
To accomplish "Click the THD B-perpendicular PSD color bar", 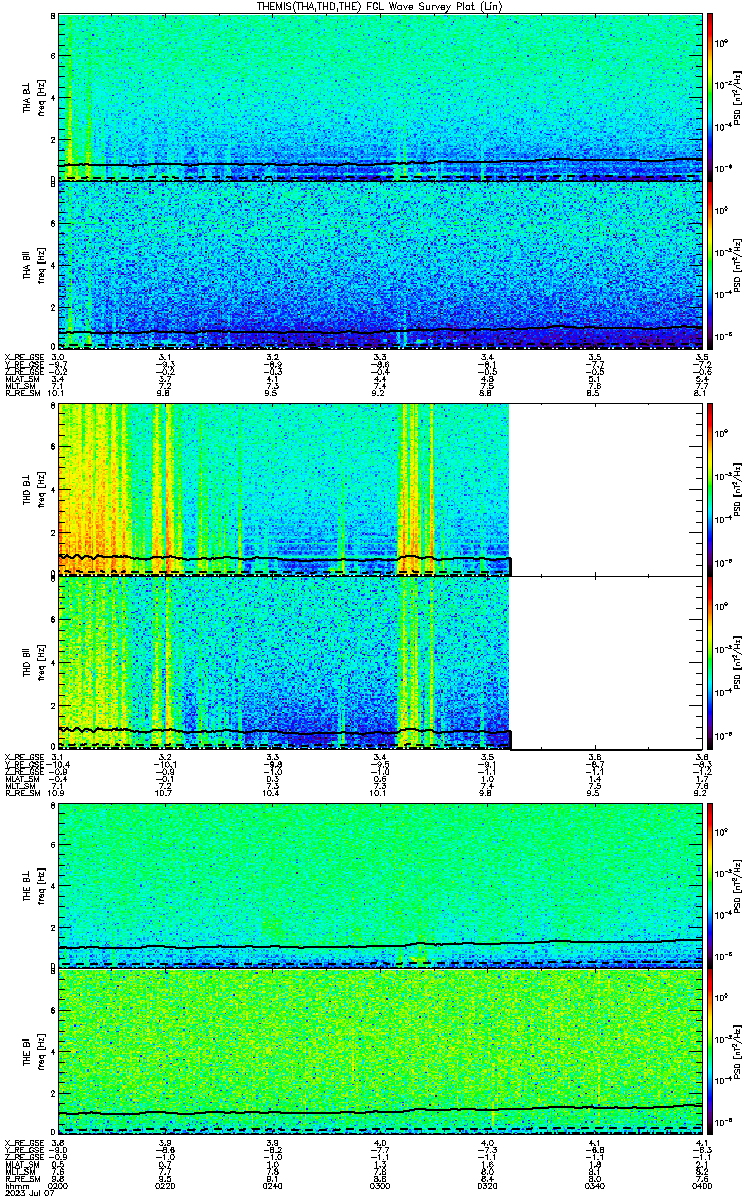I will pyautogui.click(x=710, y=489).
